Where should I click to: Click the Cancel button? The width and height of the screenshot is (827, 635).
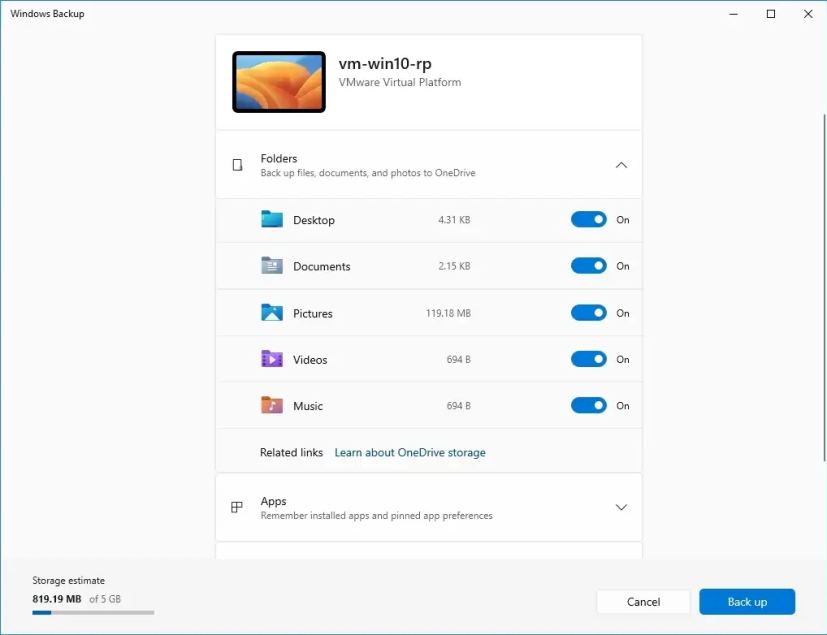coord(643,602)
